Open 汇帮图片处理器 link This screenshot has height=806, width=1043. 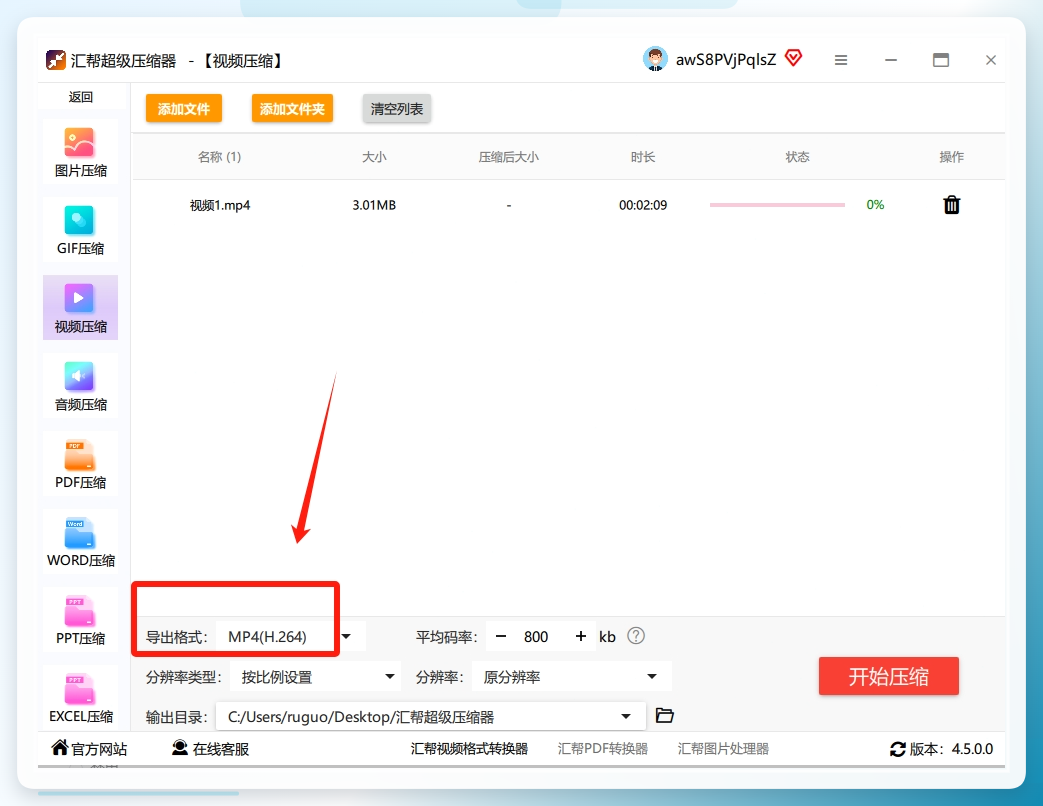pos(723,749)
